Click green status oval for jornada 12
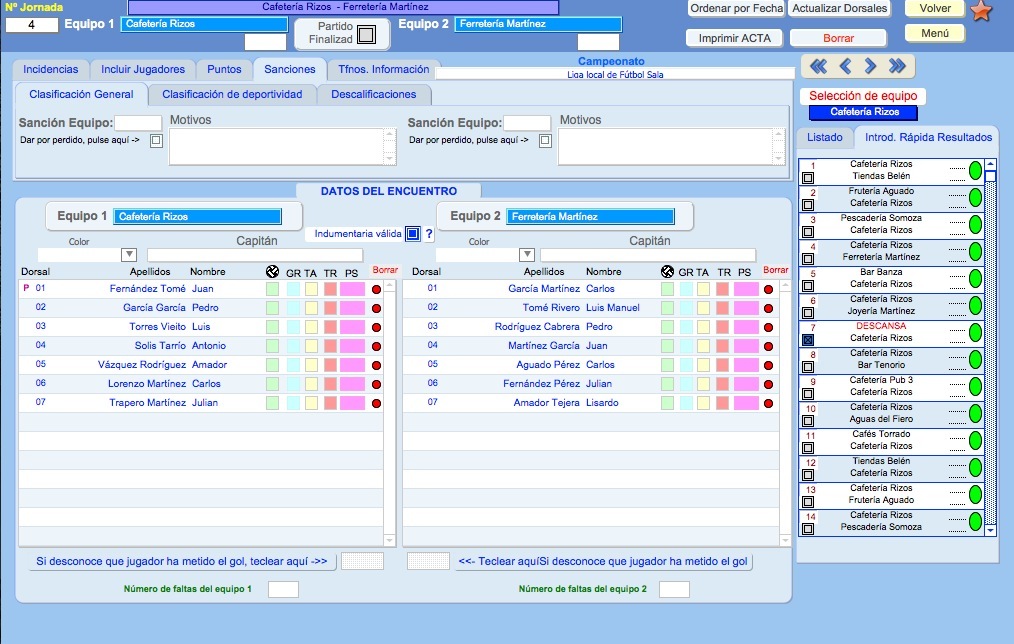Viewport: 1014px width, 644px height. click(975, 467)
